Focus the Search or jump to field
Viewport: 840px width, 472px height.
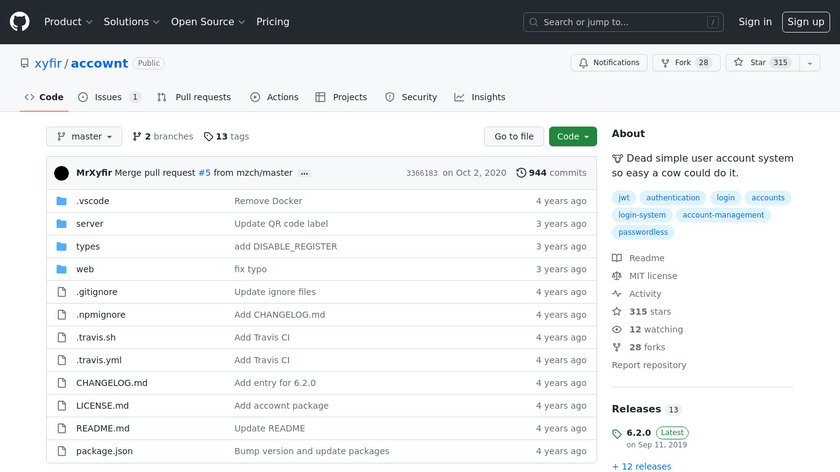coord(623,22)
